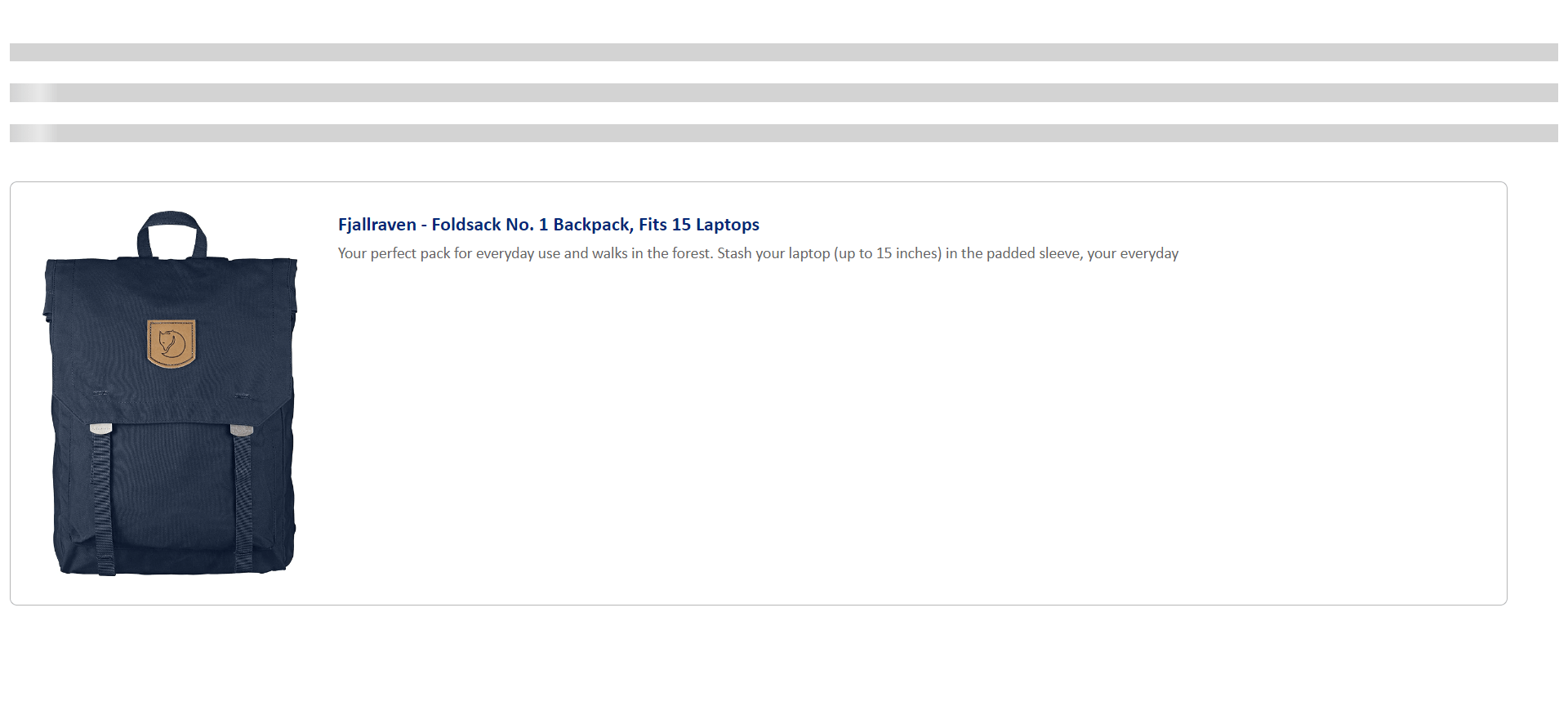Click the second gray loading placeholder bar
Image resolution: width=1568 pixels, height=724 pixels.
tap(784, 92)
